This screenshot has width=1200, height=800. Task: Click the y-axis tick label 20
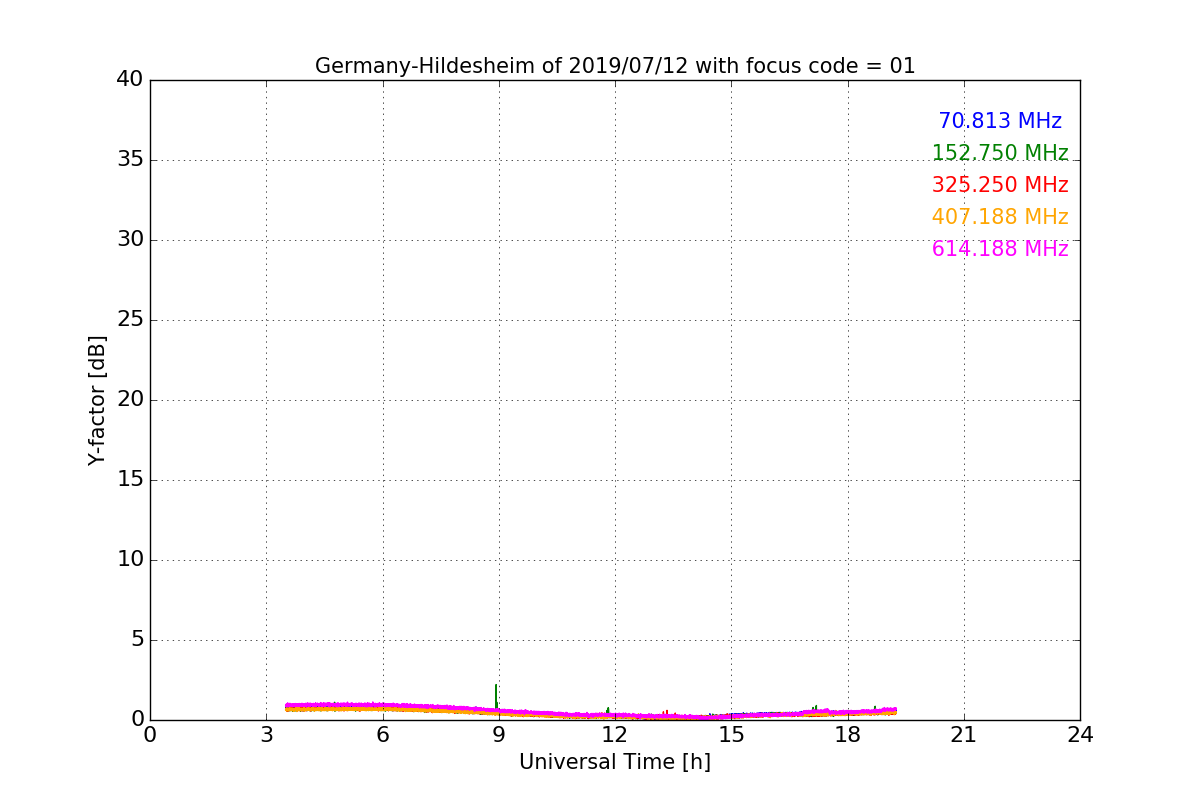pyautogui.click(x=130, y=400)
